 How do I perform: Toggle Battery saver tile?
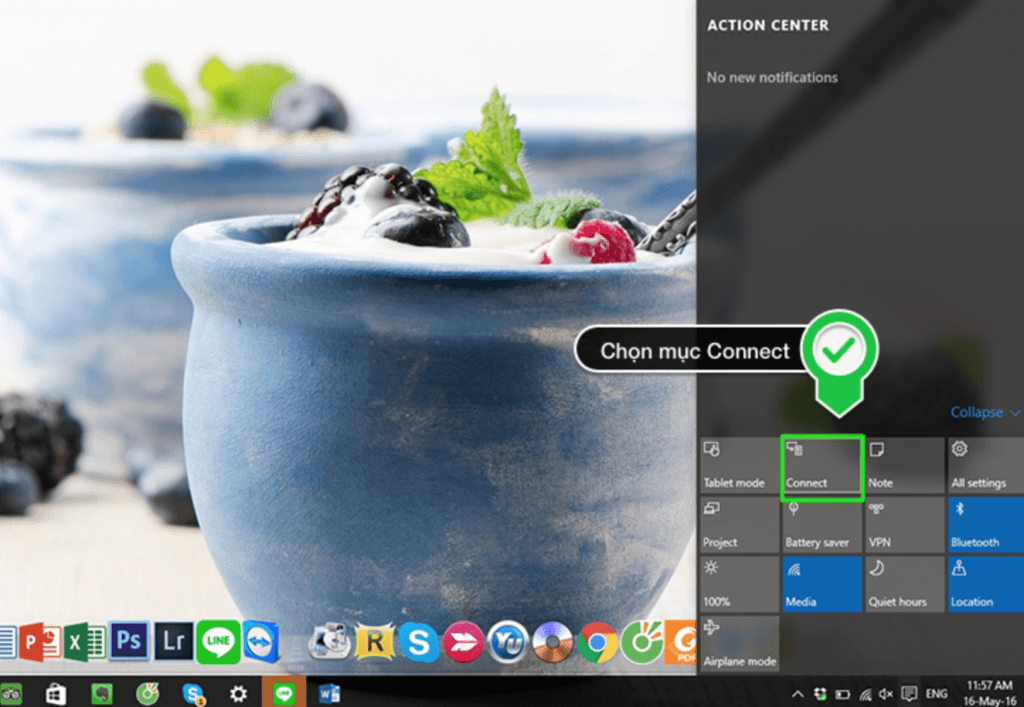822,525
